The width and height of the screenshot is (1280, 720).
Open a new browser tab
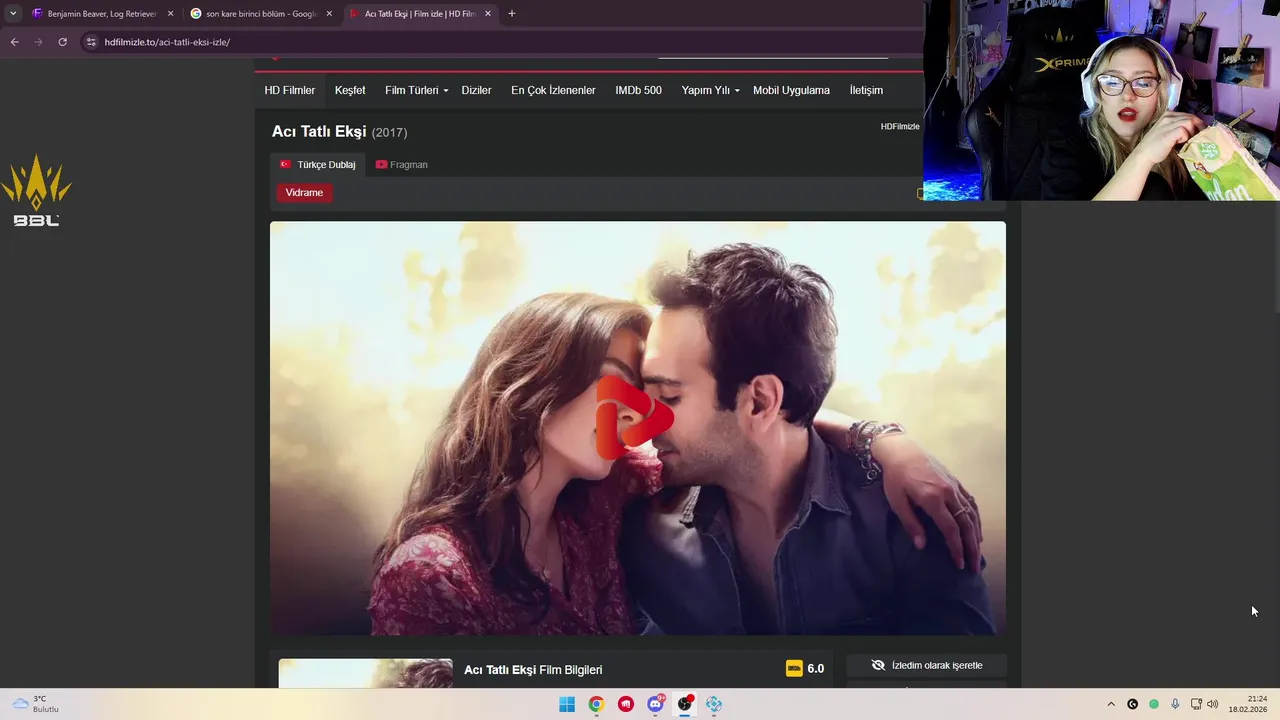click(512, 14)
